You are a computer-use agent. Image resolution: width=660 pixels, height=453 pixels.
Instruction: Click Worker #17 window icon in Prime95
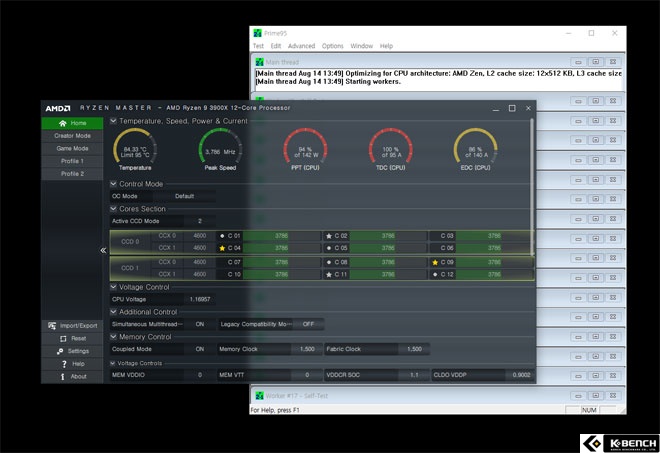click(x=260, y=396)
